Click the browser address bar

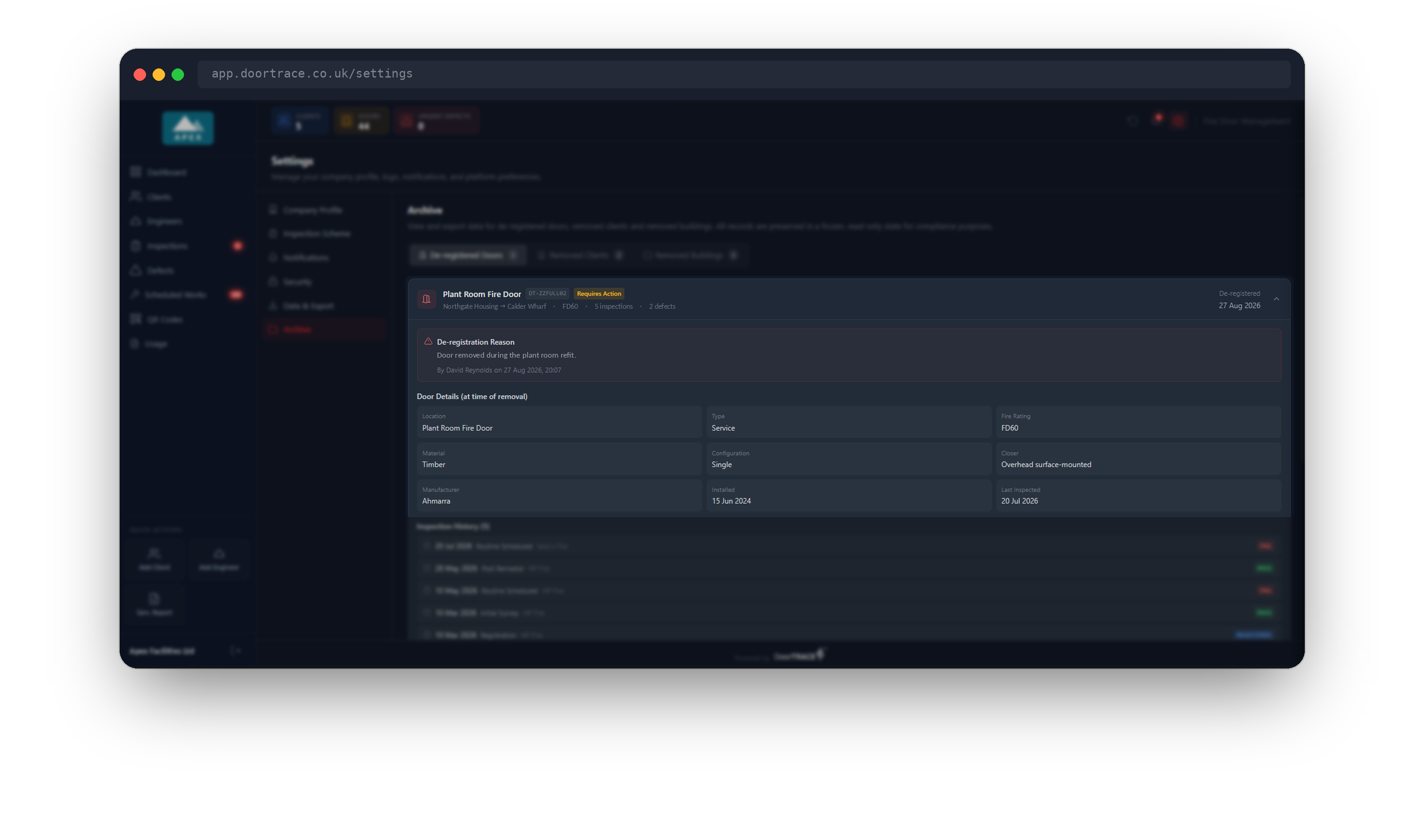point(743,74)
